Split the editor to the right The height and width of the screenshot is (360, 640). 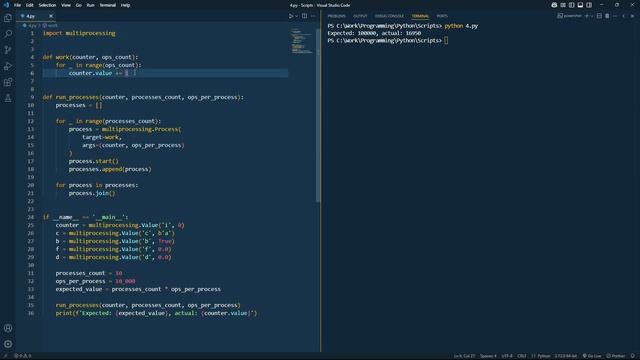304,16
